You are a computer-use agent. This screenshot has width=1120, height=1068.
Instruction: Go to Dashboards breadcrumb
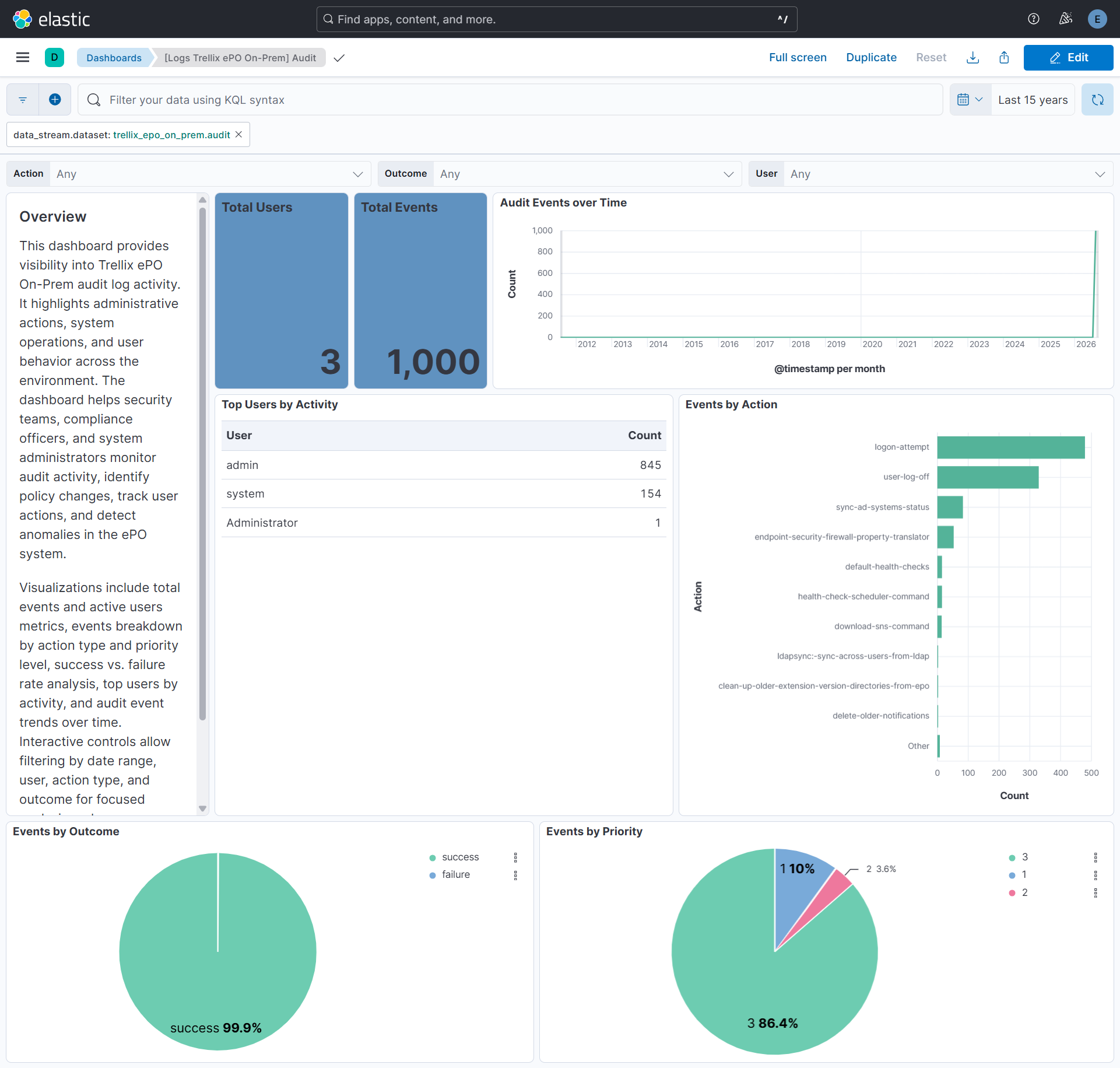point(114,58)
